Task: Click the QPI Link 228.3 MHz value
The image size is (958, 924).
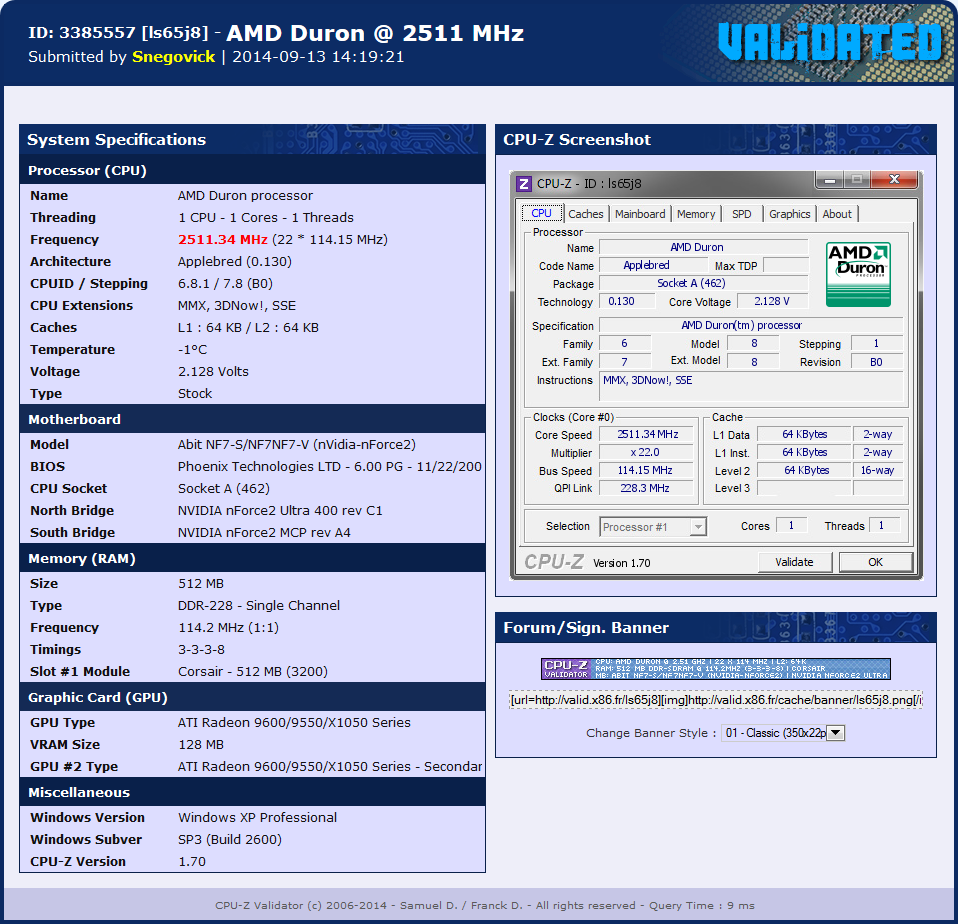Action: [647, 488]
